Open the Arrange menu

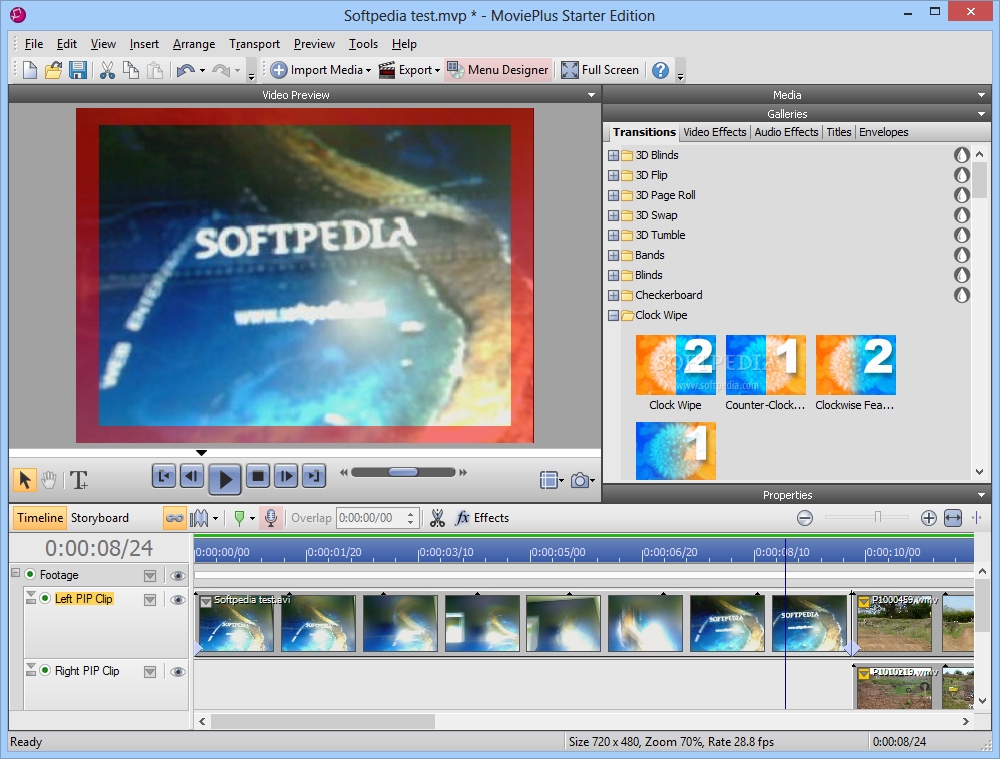pos(194,44)
